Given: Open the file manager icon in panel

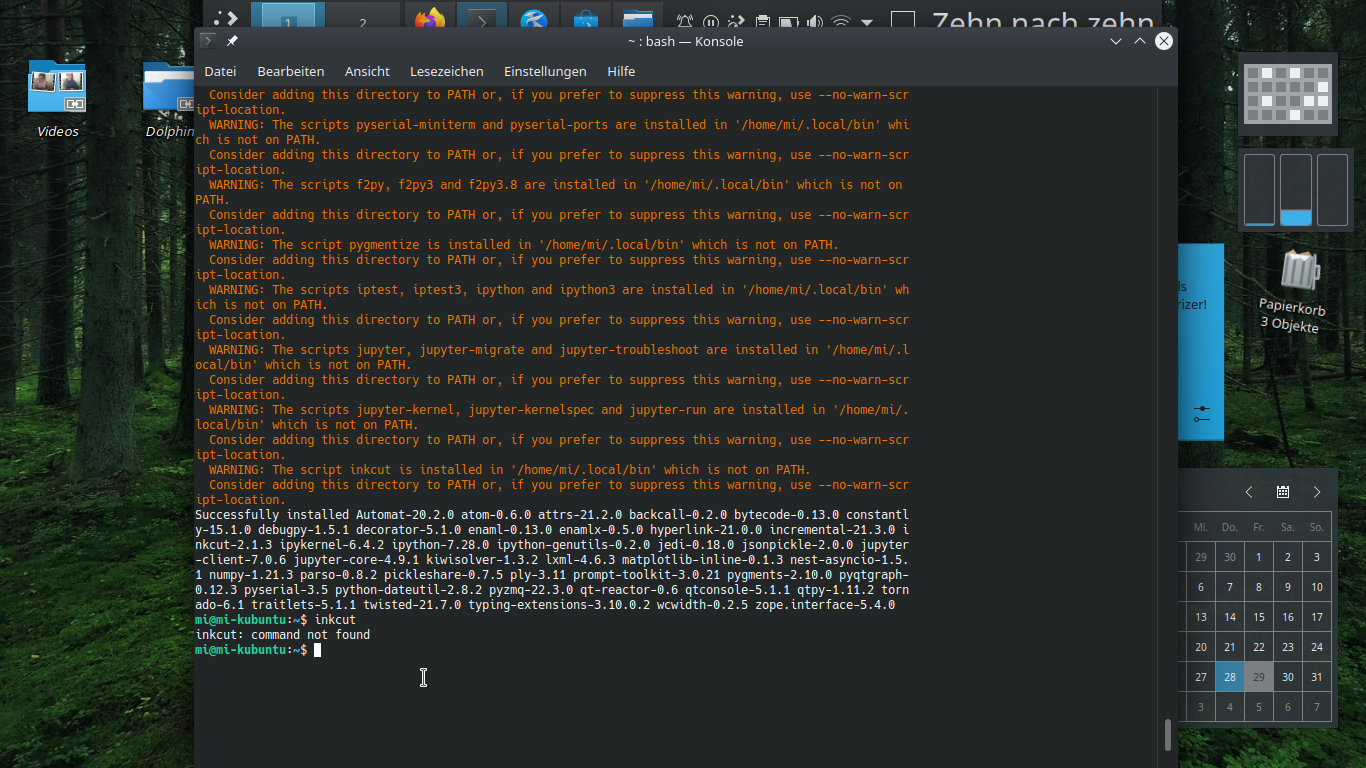Looking at the screenshot, I should click(637, 19).
